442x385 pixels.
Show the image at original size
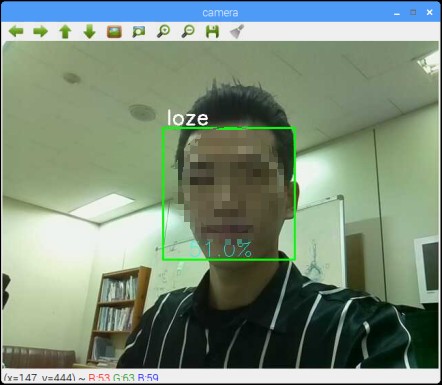[114, 32]
